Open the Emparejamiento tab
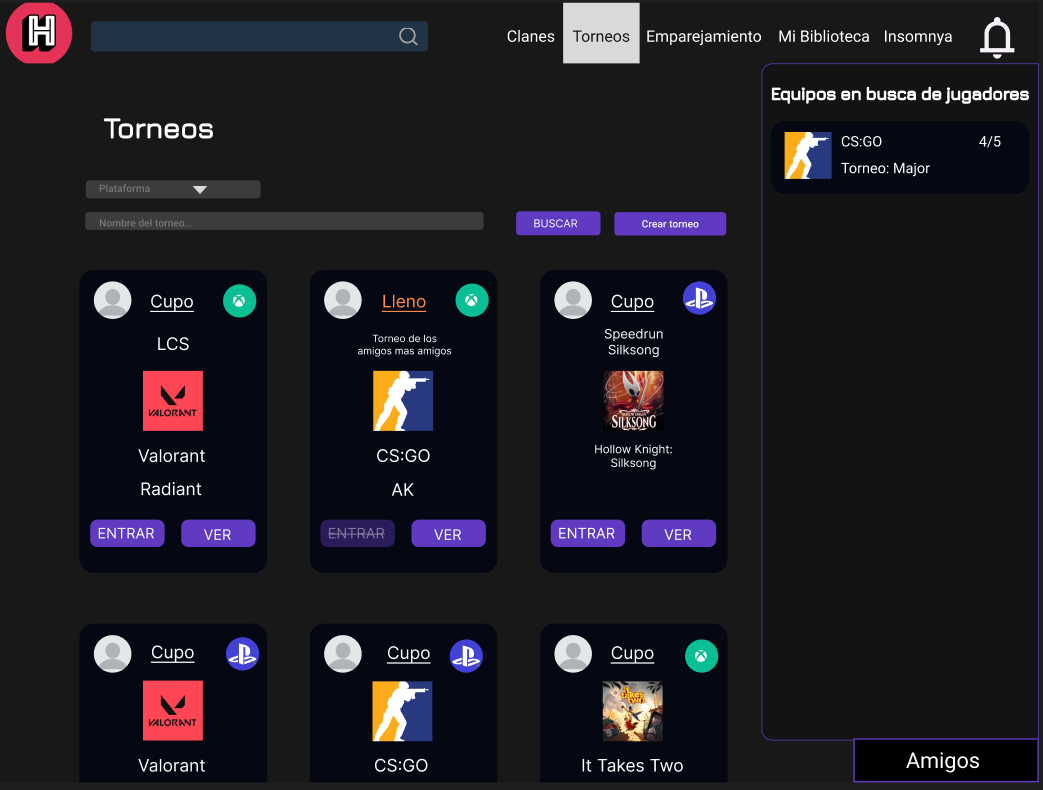Image resolution: width=1043 pixels, height=790 pixels. (x=704, y=37)
